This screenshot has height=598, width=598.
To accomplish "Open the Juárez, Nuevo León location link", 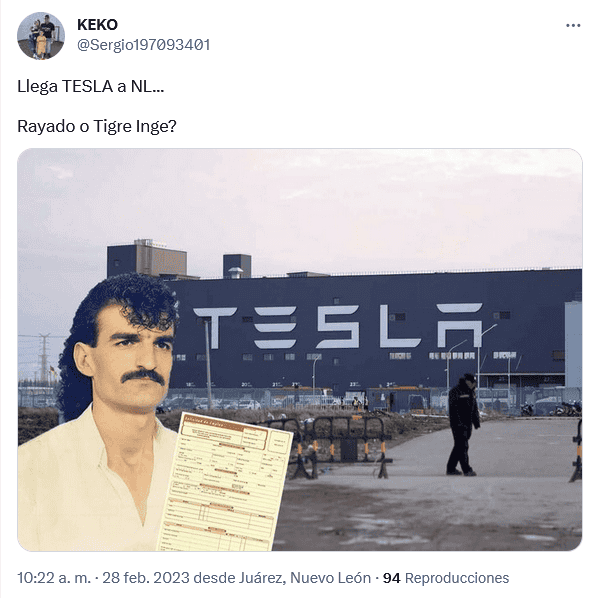I will tap(305, 578).
